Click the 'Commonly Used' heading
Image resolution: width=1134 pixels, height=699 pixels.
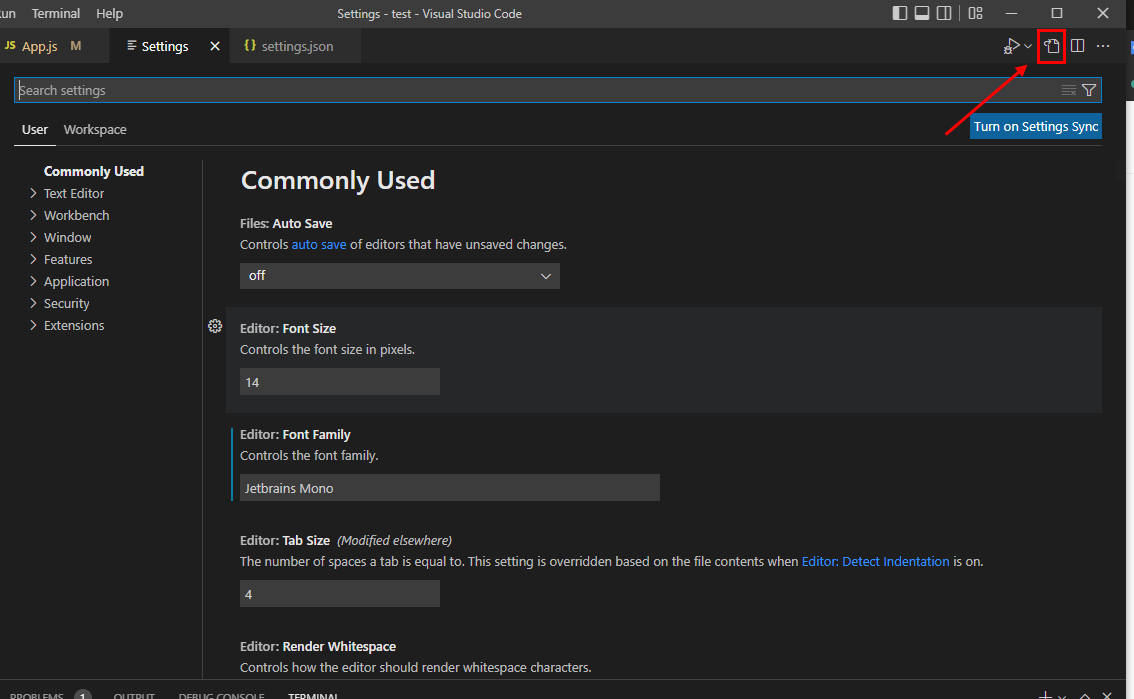(x=338, y=180)
